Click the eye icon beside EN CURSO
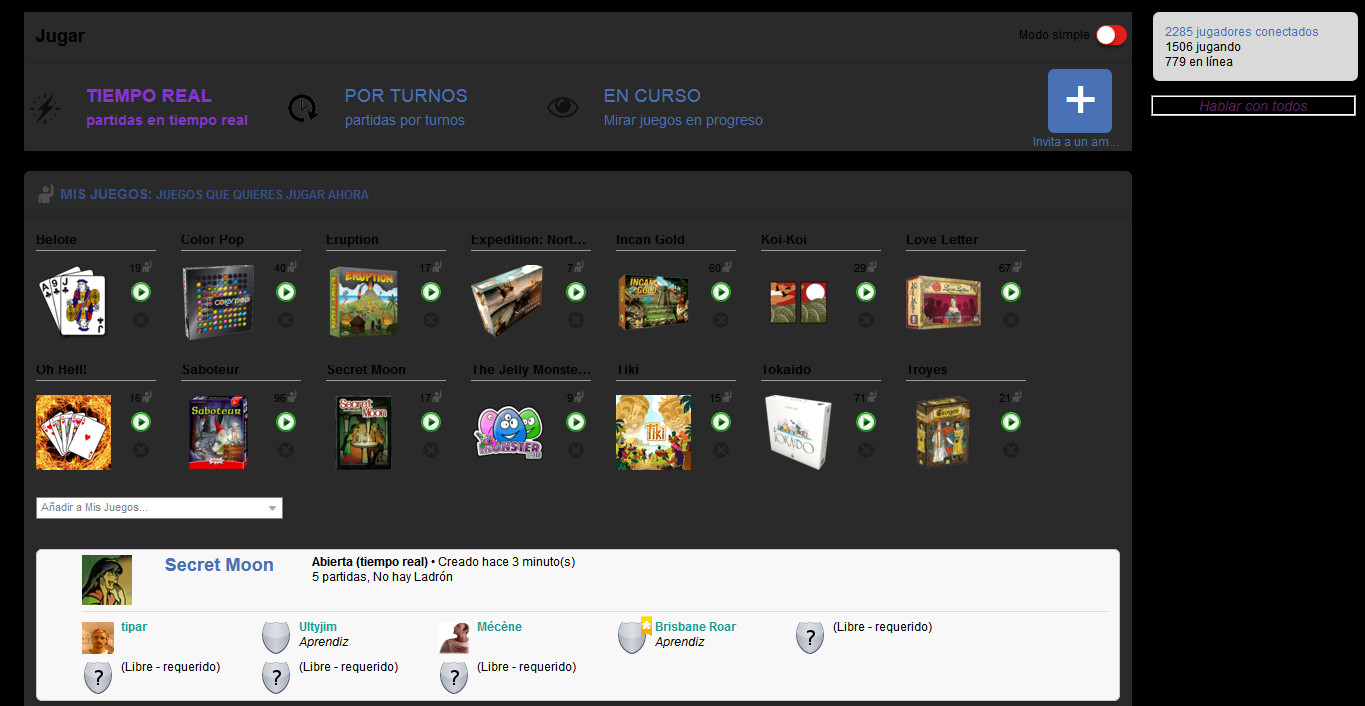1365x706 pixels. pyautogui.click(x=563, y=107)
